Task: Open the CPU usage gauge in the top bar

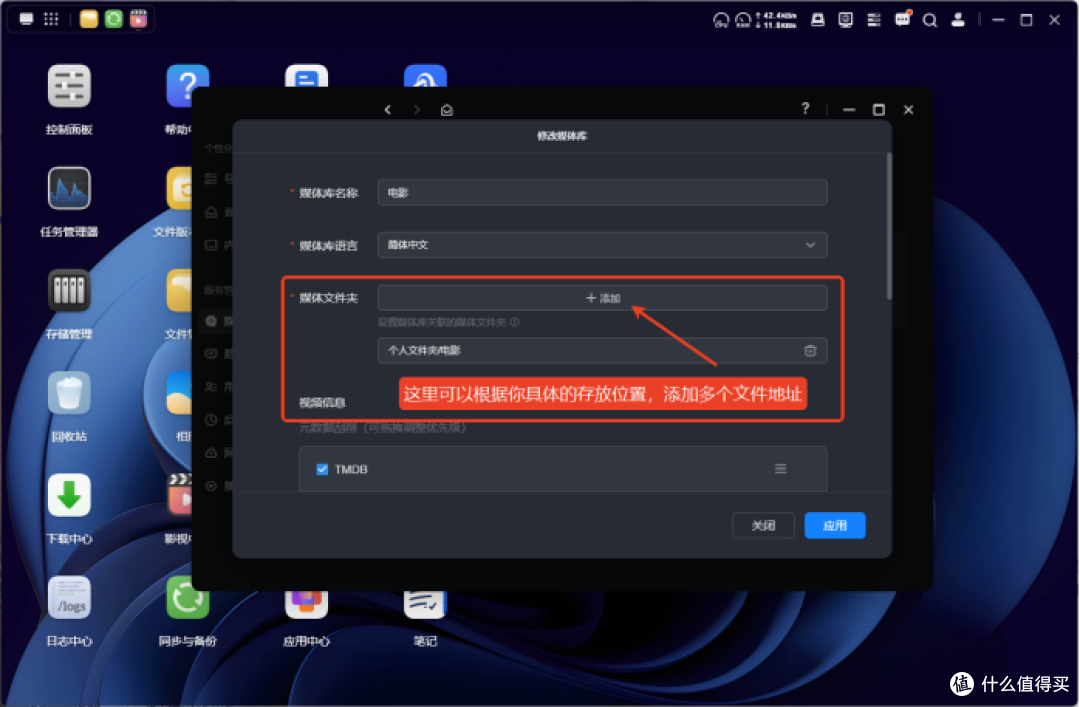Action: [720, 20]
